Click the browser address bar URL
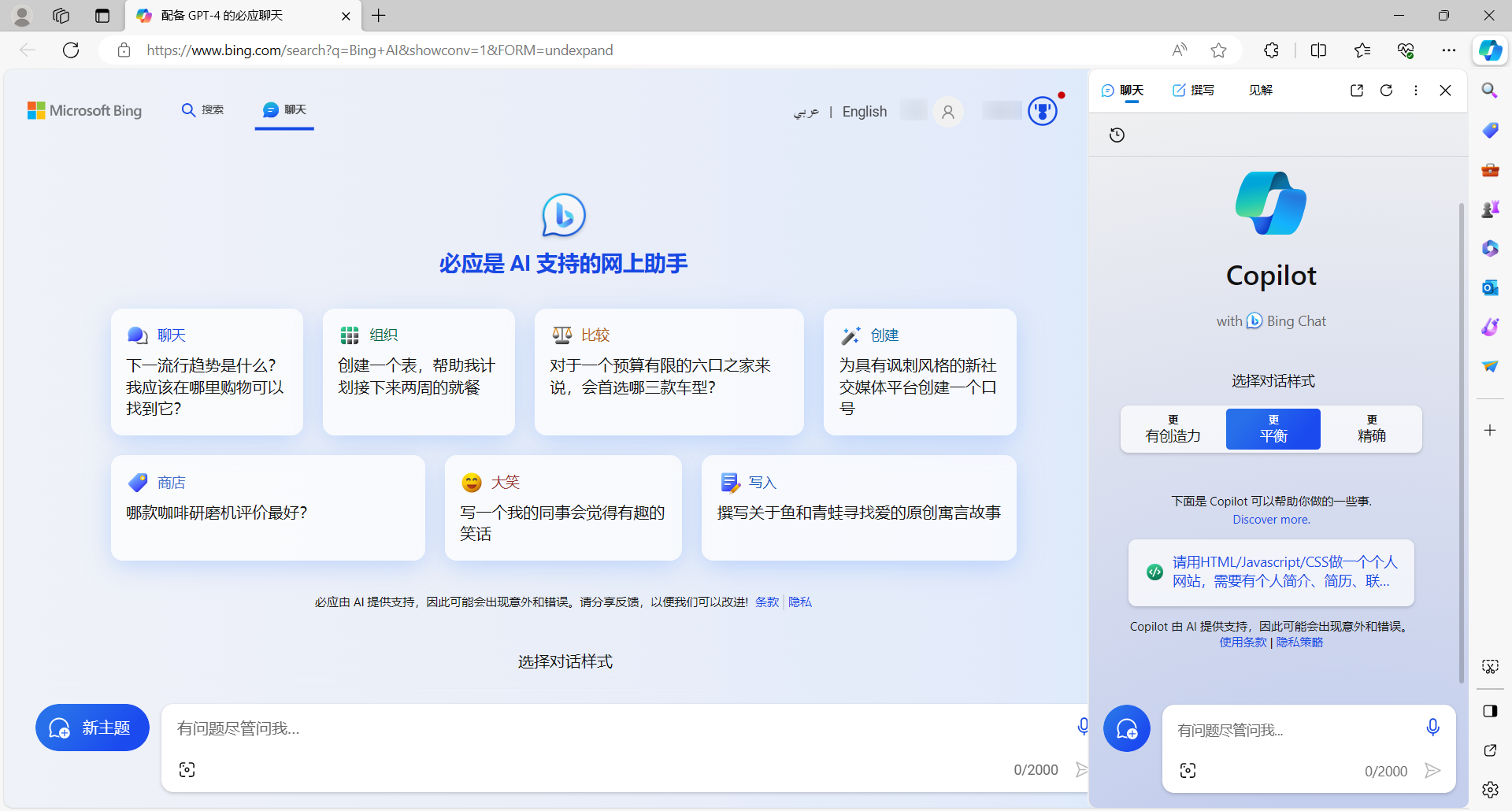The height and width of the screenshot is (811, 1512). (x=380, y=50)
